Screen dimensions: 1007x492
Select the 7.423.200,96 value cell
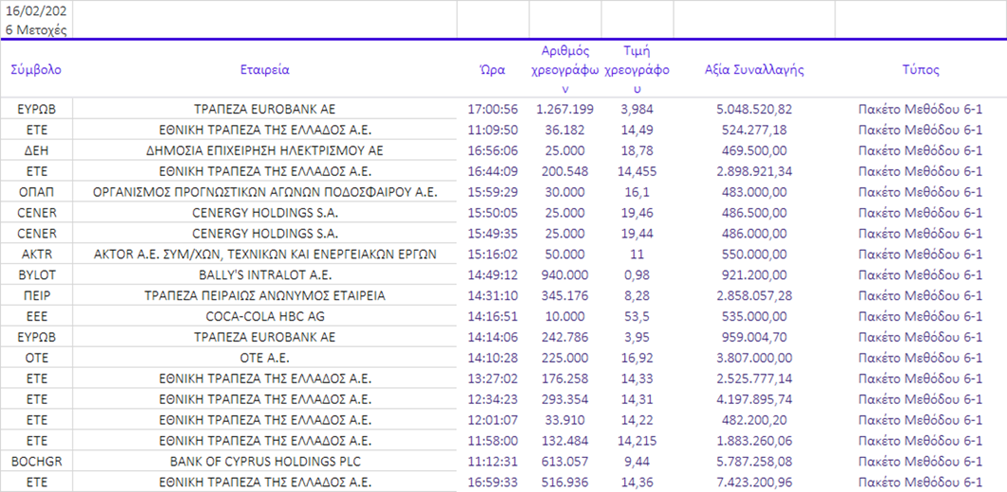754,482
